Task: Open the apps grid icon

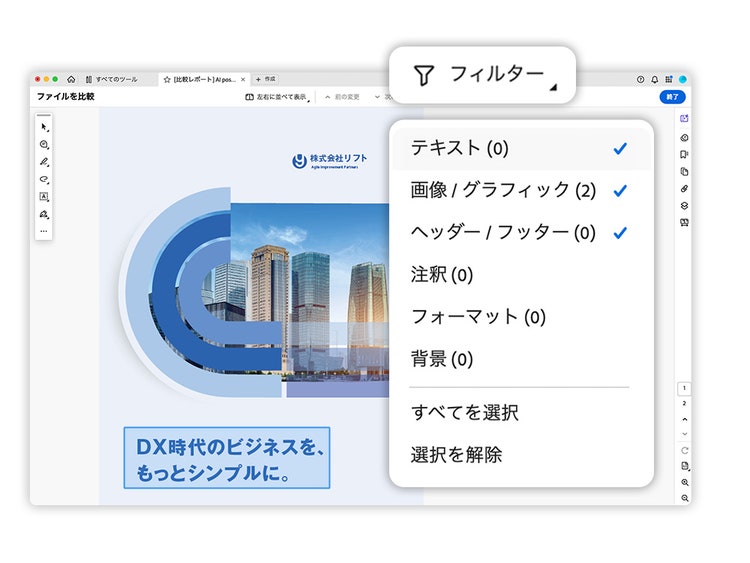Action: tap(669, 79)
